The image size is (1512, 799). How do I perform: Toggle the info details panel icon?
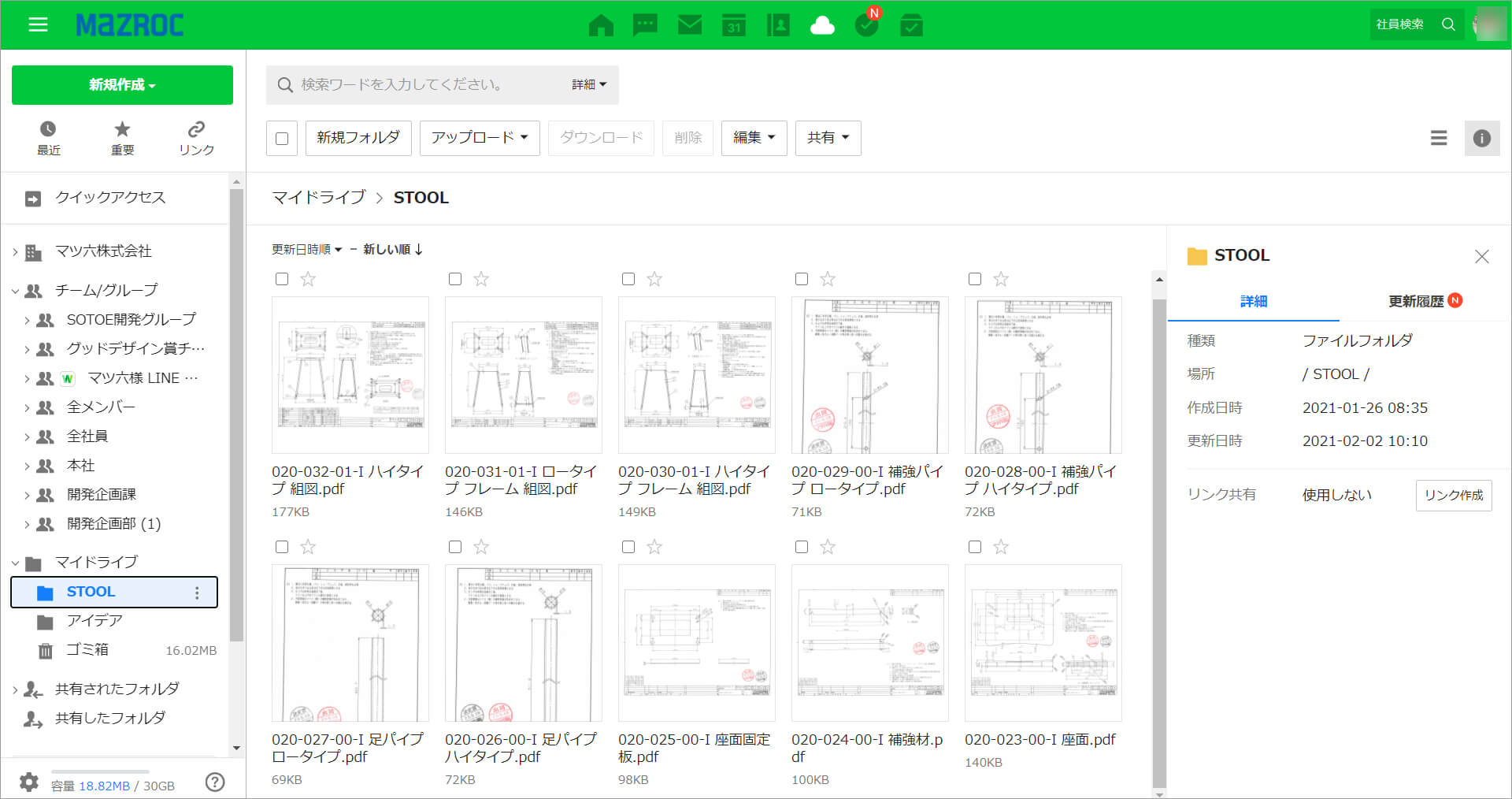tap(1481, 138)
